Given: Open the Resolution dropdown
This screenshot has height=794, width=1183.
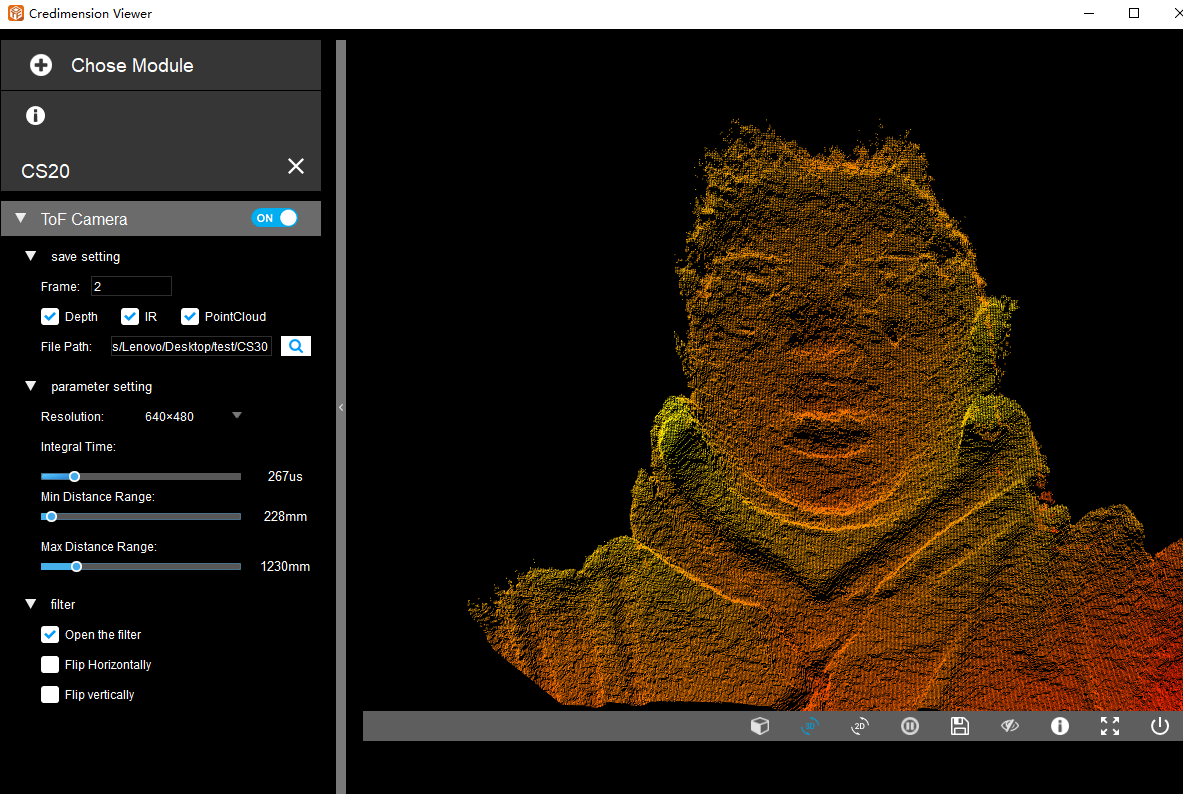Looking at the screenshot, I should [237, 416].
